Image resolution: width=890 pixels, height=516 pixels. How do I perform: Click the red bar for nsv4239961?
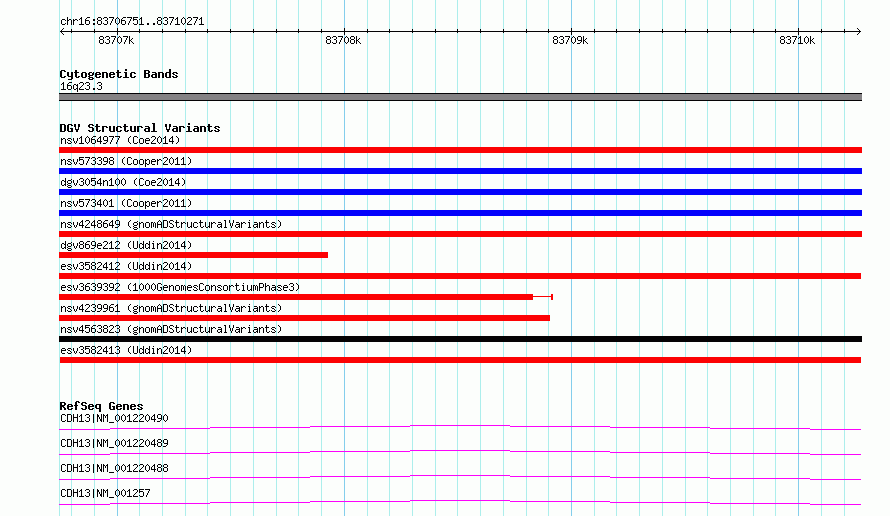tap(304, 318)
